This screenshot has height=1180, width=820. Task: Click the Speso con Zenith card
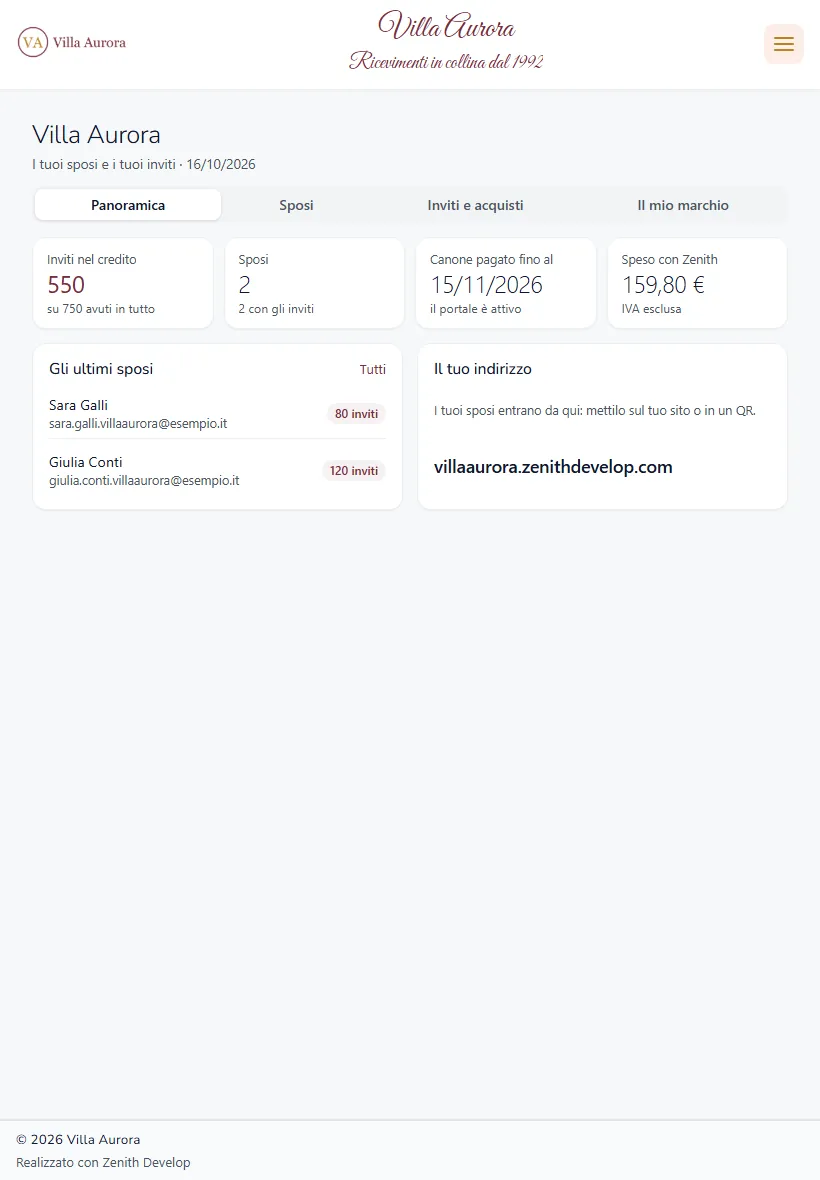697,283
